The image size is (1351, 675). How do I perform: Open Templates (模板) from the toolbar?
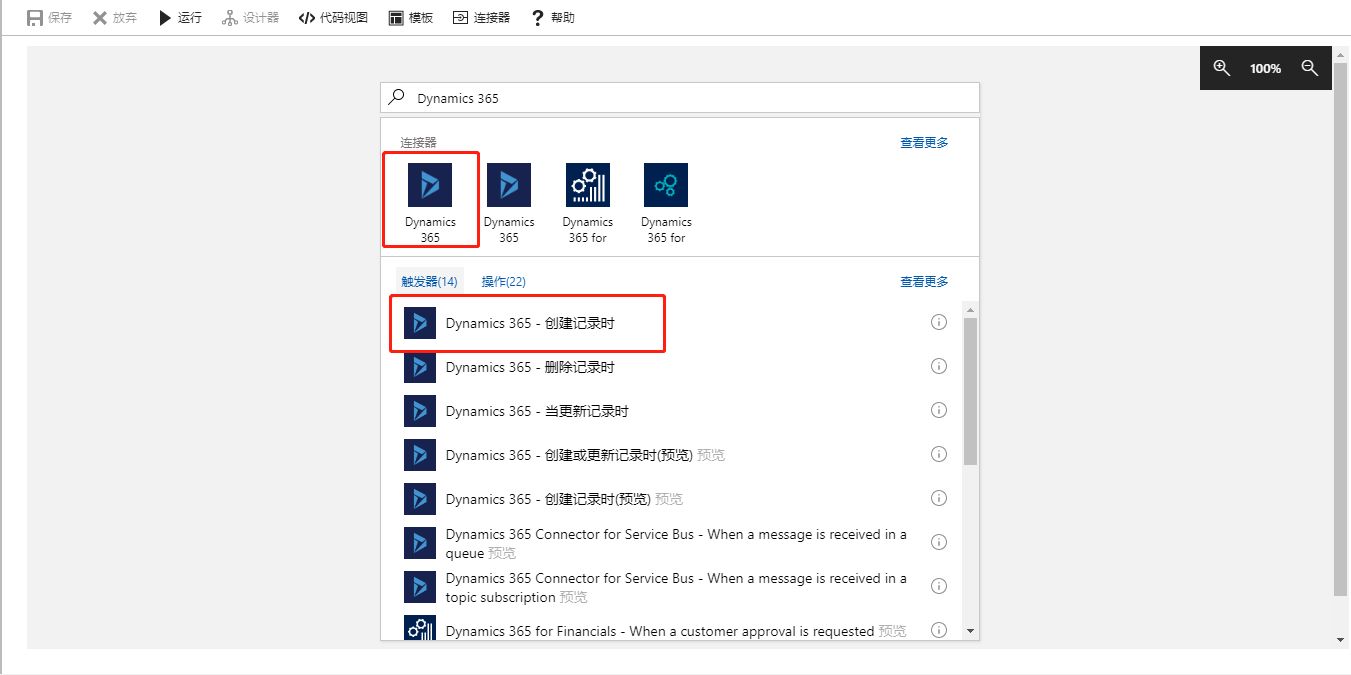[411, 18]
